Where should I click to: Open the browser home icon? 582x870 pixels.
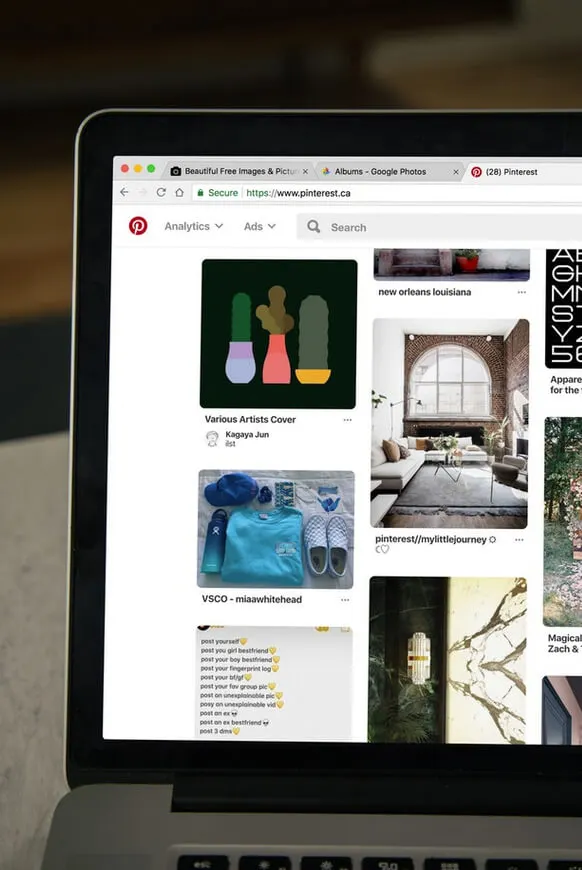[x=179, y=193]
